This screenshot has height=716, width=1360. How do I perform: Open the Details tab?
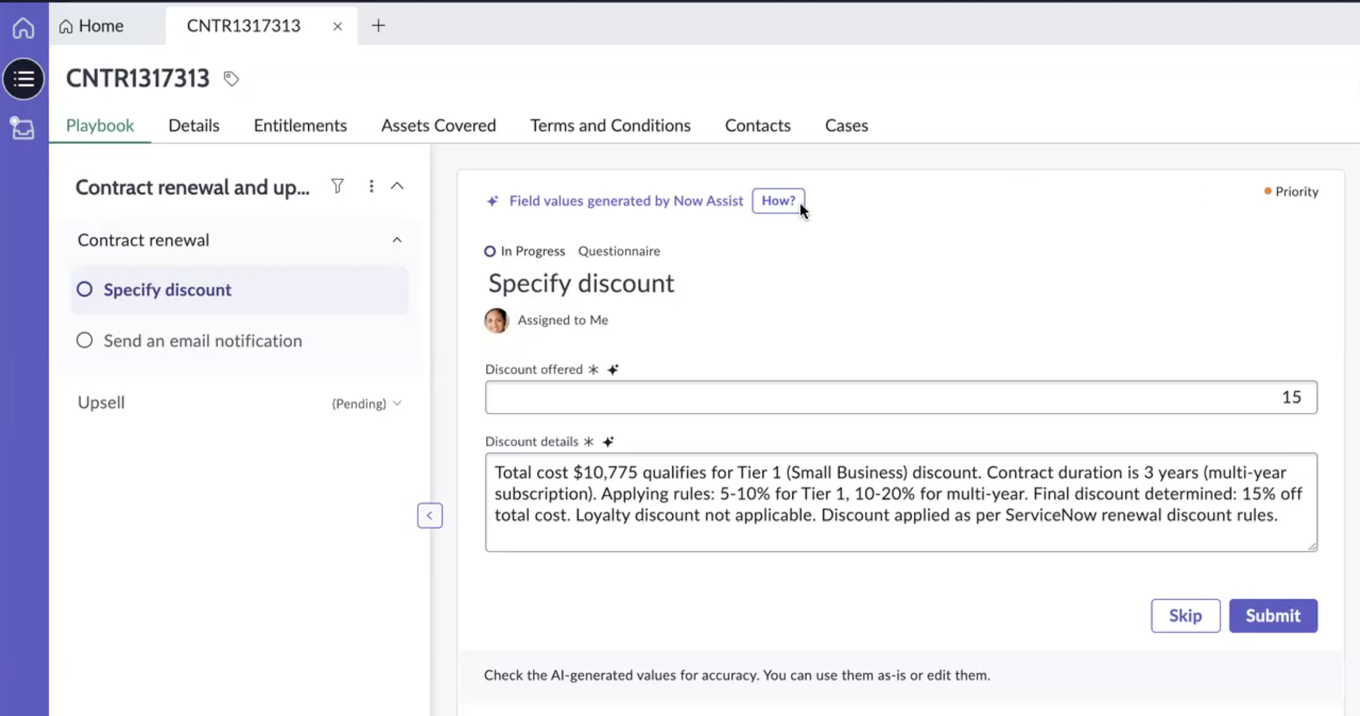194,125
